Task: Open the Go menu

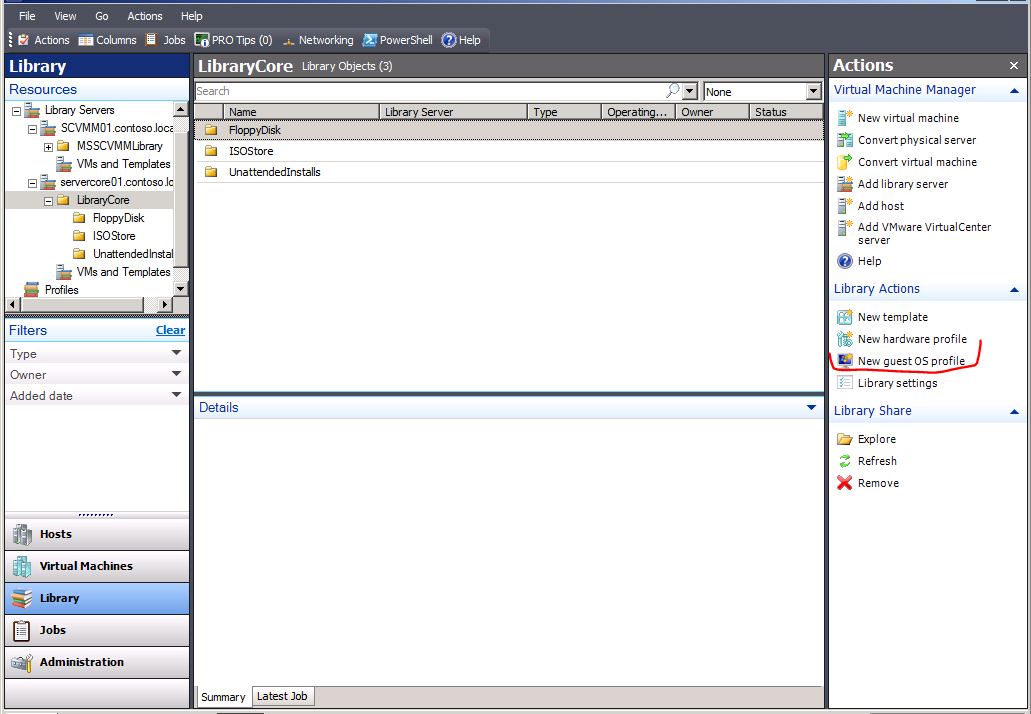Action: click(101, 16)
